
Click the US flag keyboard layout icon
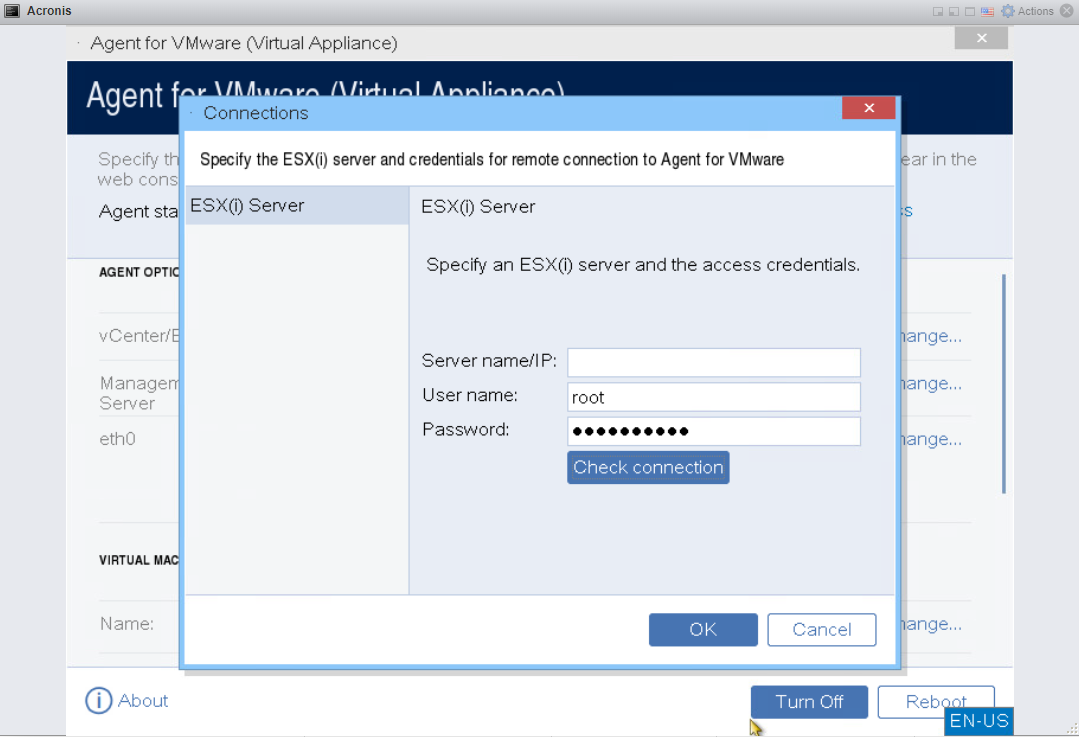987,11
